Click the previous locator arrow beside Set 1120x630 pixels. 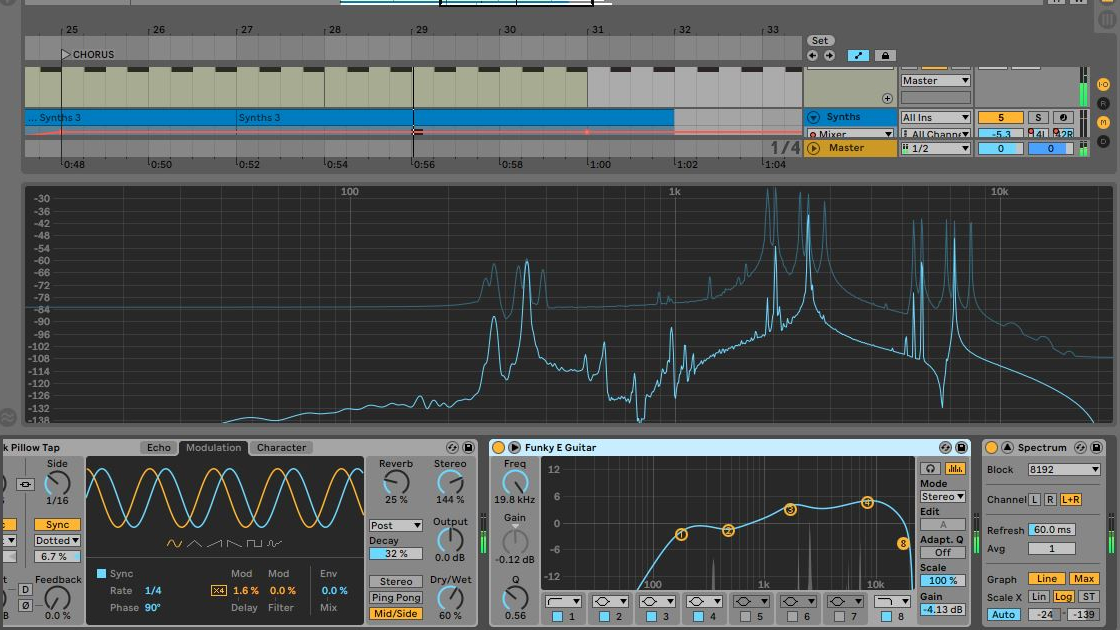[x=812, y=55]
